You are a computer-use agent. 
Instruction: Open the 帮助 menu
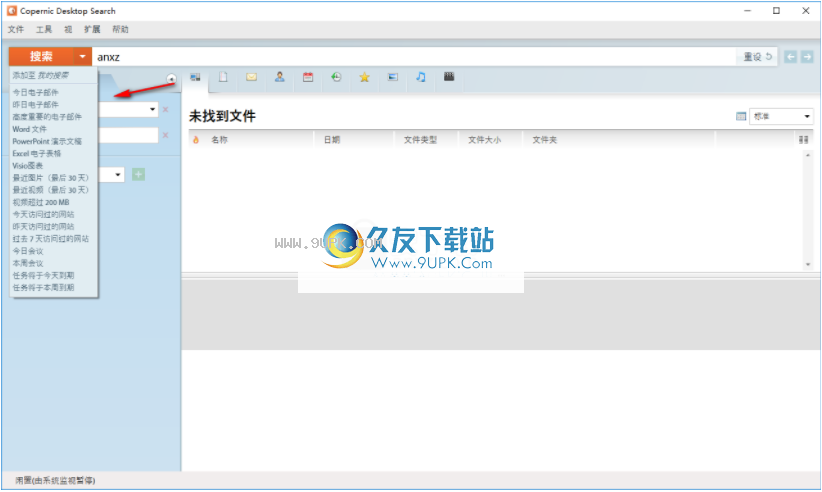pyautogui.click(x=121, y=29)
